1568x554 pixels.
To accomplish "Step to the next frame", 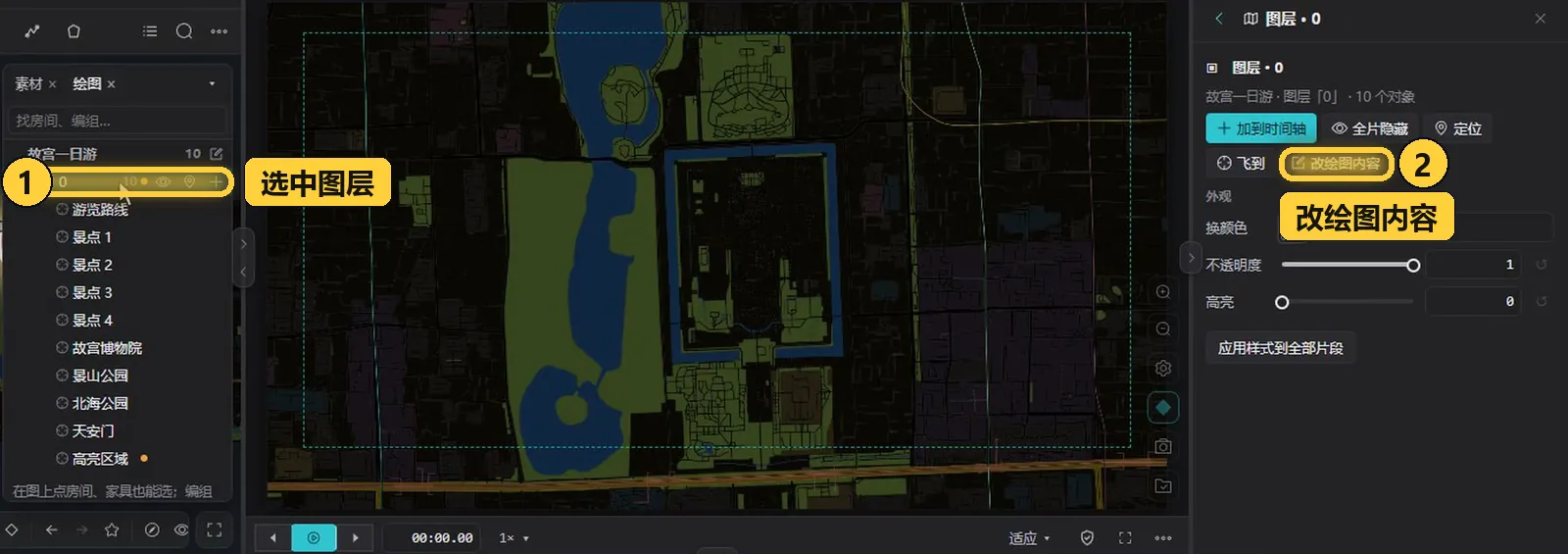I will click(356, 537).
